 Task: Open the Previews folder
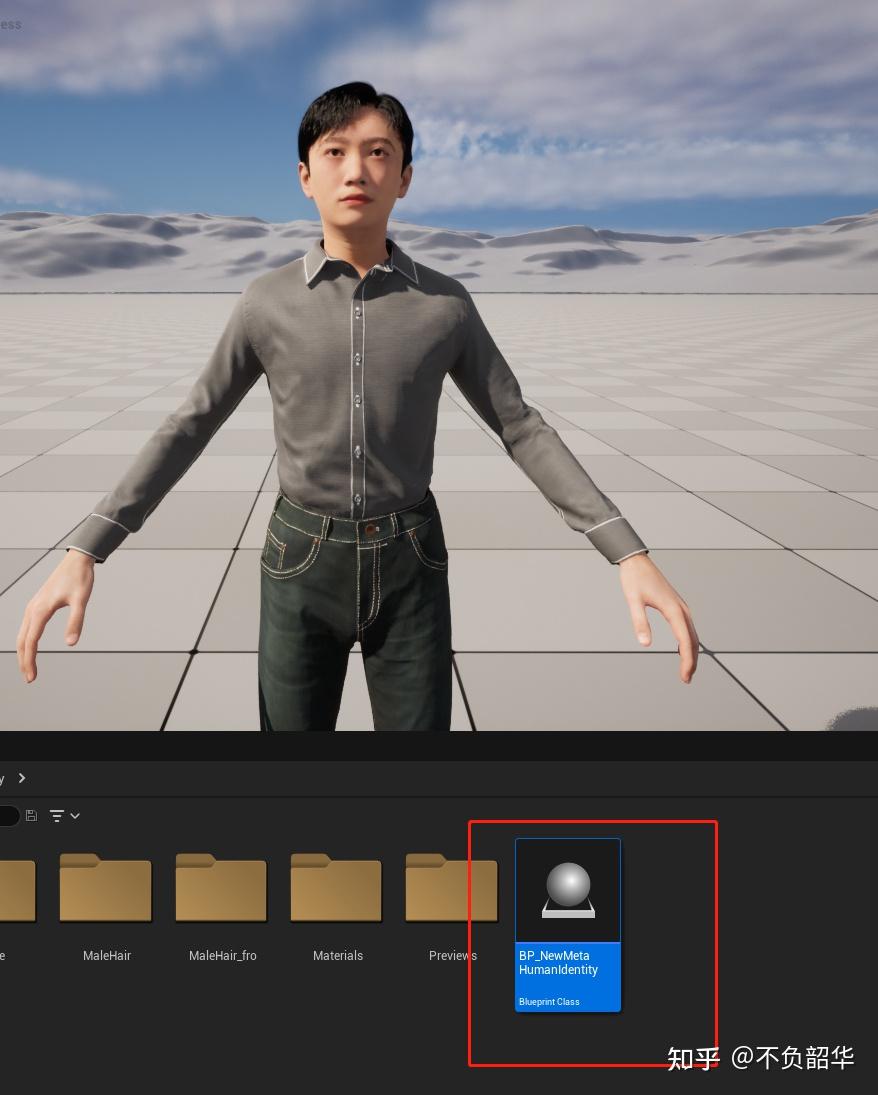pyautogui.click(x=451, y=887)
